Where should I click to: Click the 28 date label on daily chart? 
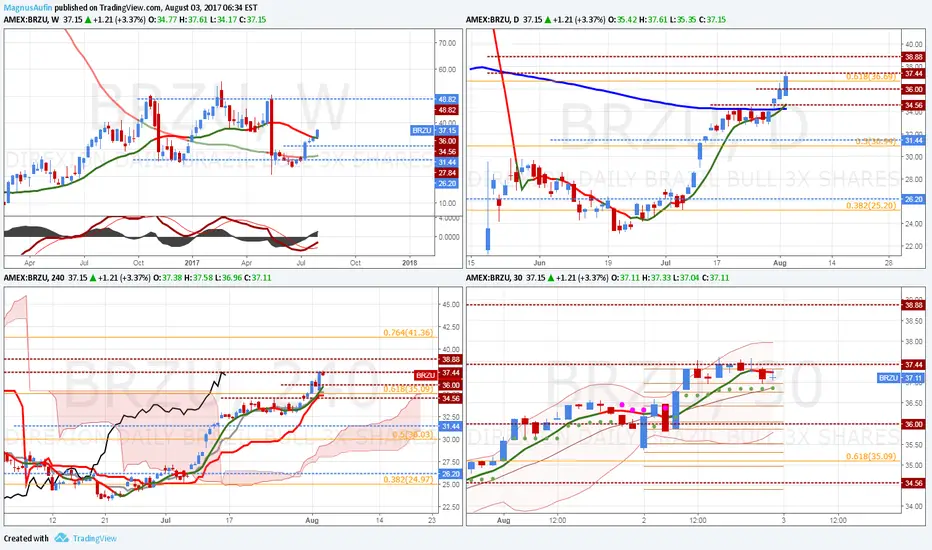pyautogui.click(x=889, y=262)
